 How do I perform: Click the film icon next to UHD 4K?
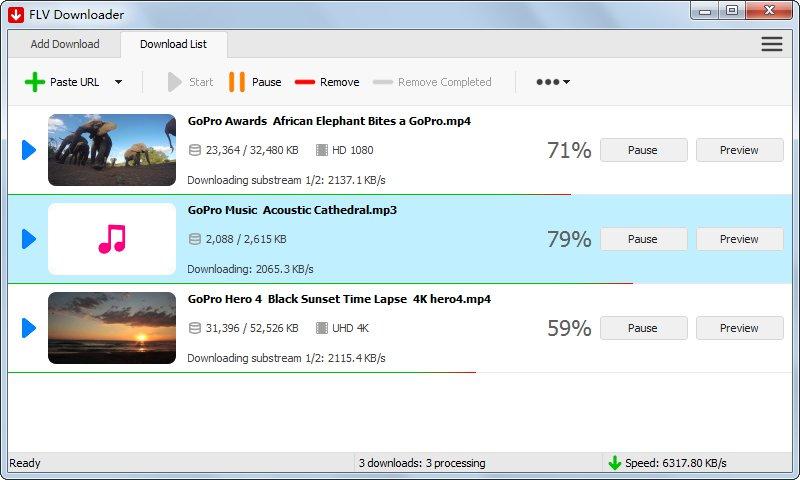coord(321,328)
